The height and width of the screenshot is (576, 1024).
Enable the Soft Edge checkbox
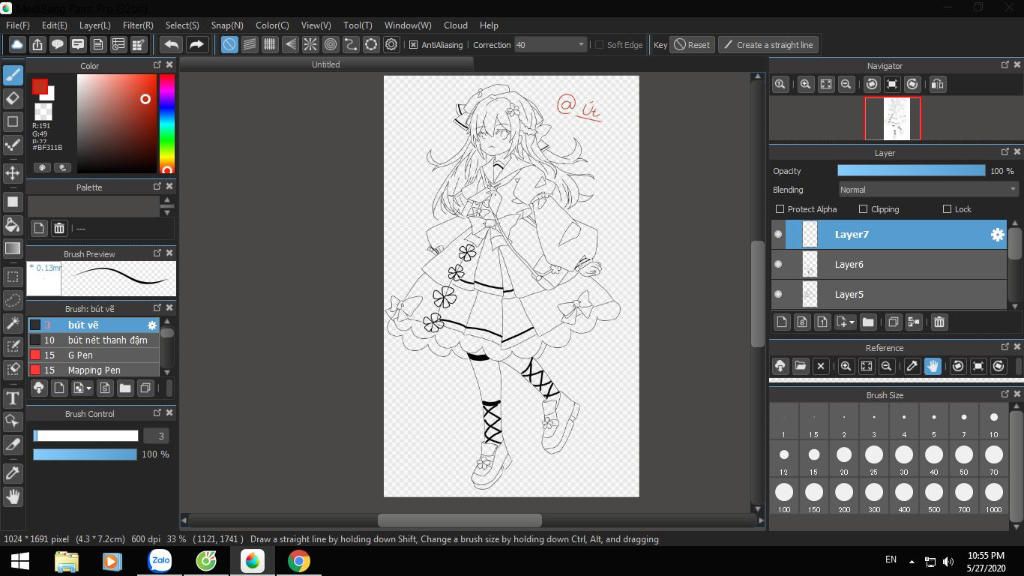(x=599, y=44)
